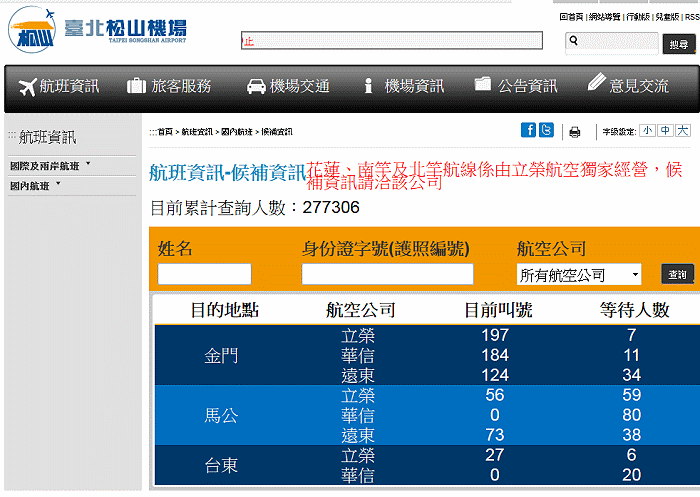Image resolution: width=700 pixels, height=497 pixels.
Task: Click 航班資訊 in the breadcrumb
Action: point(197,132)
